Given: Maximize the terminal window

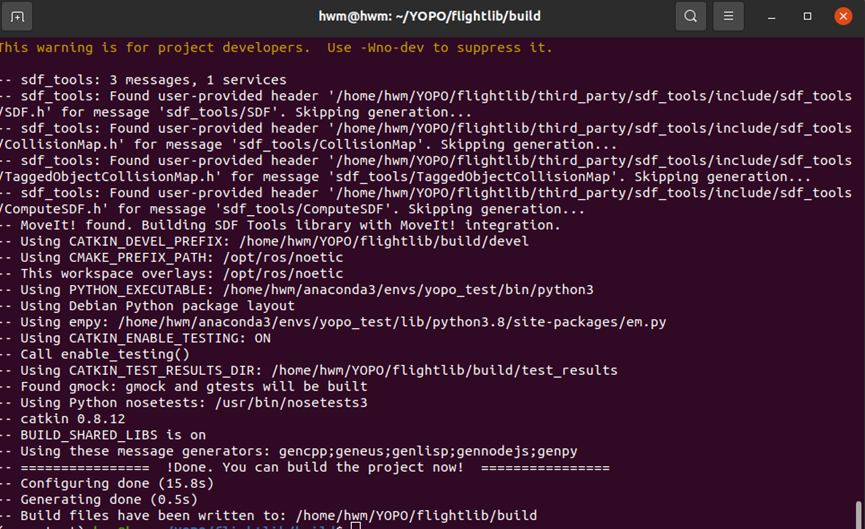Looking at the screenshot, I should tap(807, 17).
